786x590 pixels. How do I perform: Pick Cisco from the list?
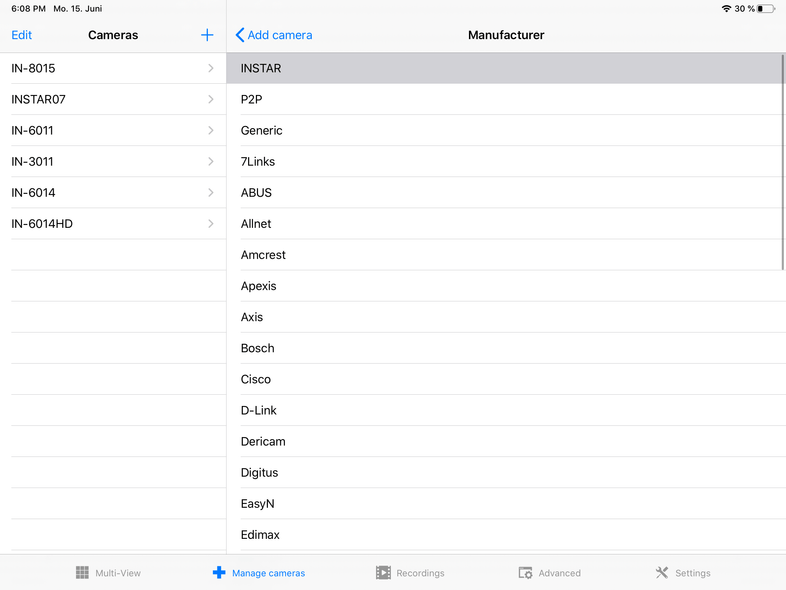coord(506,379)
